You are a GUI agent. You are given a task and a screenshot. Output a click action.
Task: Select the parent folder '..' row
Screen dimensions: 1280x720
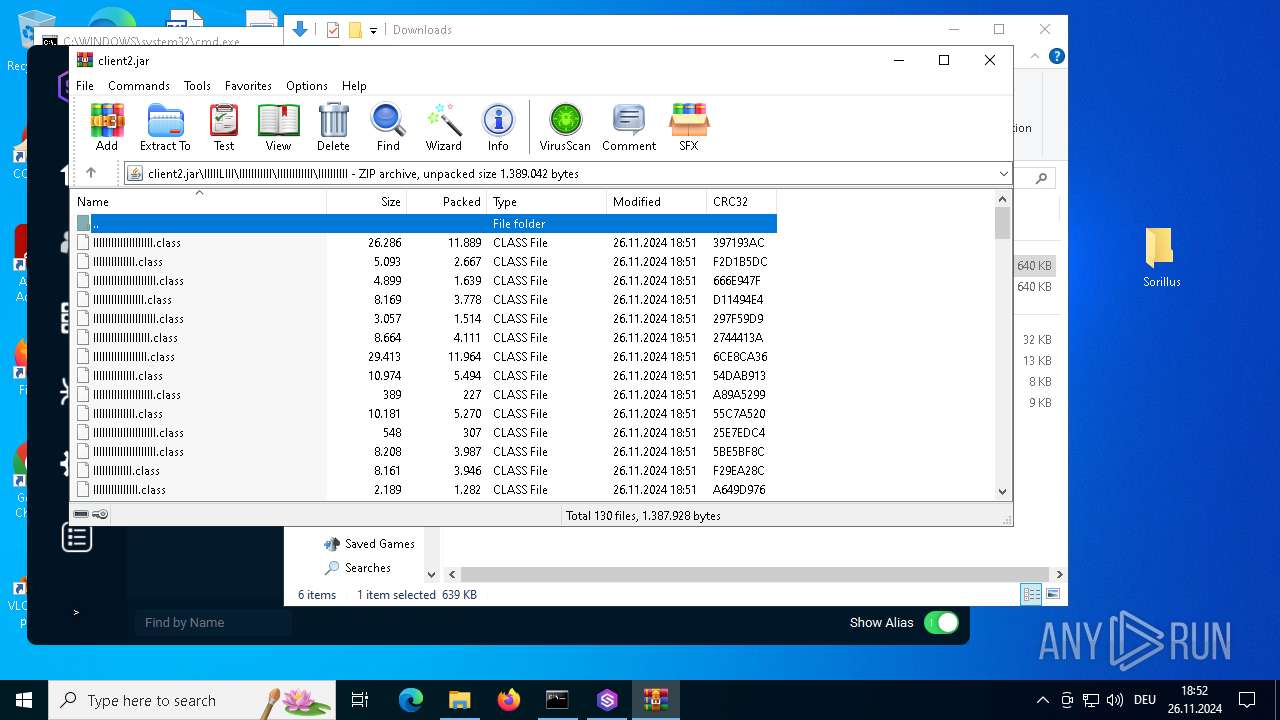point(425,224)
